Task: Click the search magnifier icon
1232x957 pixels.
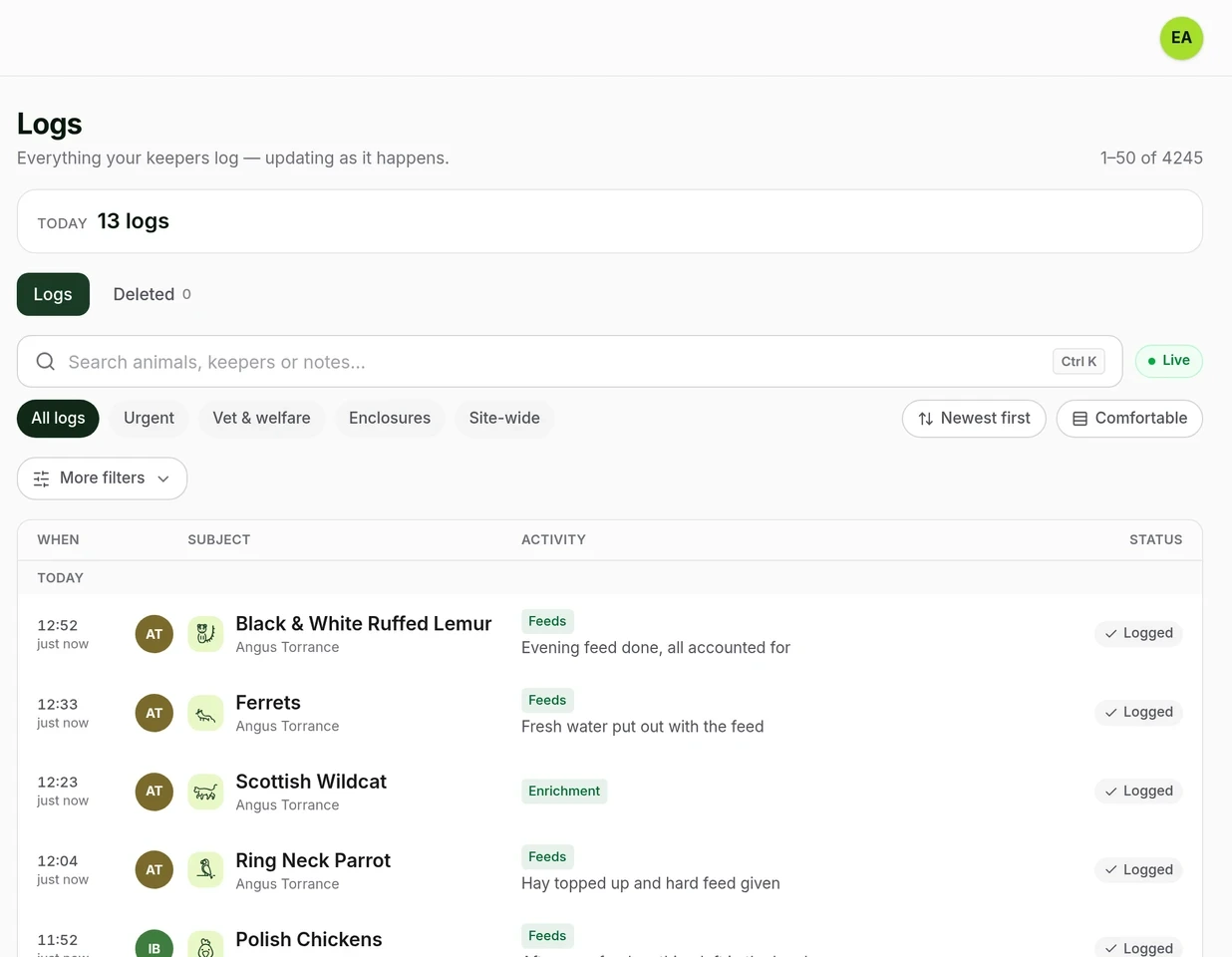Action: coord(46,361)
